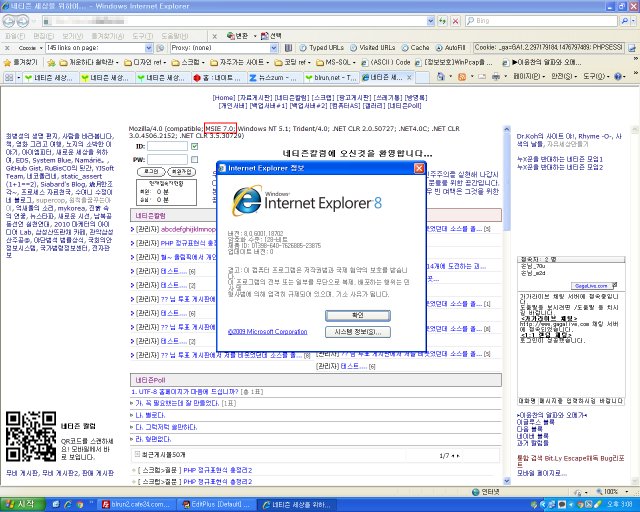Click the Print icon in command bar
640x512 pixels.
click(x=496, y=76)
